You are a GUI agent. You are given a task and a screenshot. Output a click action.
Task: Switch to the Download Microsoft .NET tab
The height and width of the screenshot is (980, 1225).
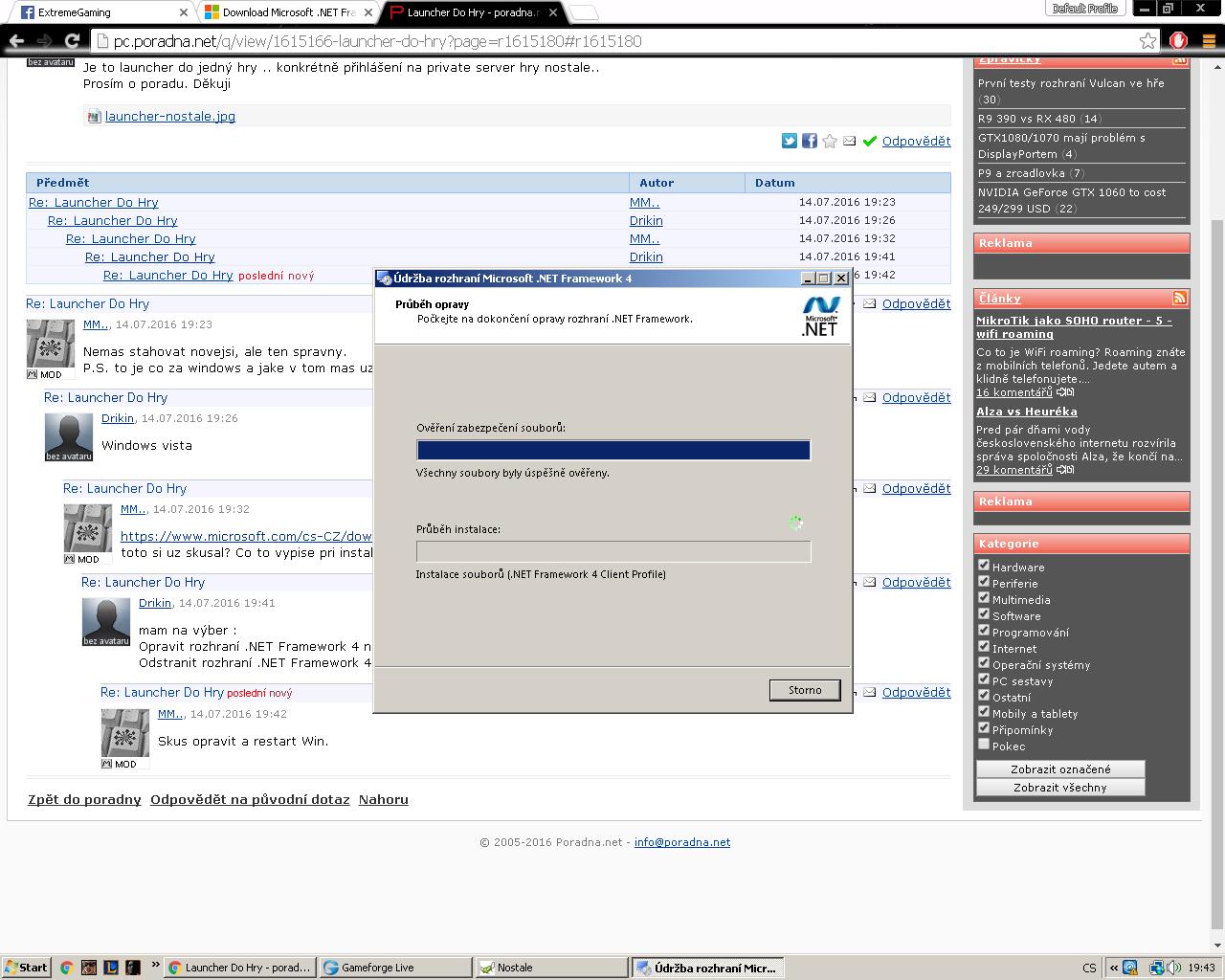288,12
